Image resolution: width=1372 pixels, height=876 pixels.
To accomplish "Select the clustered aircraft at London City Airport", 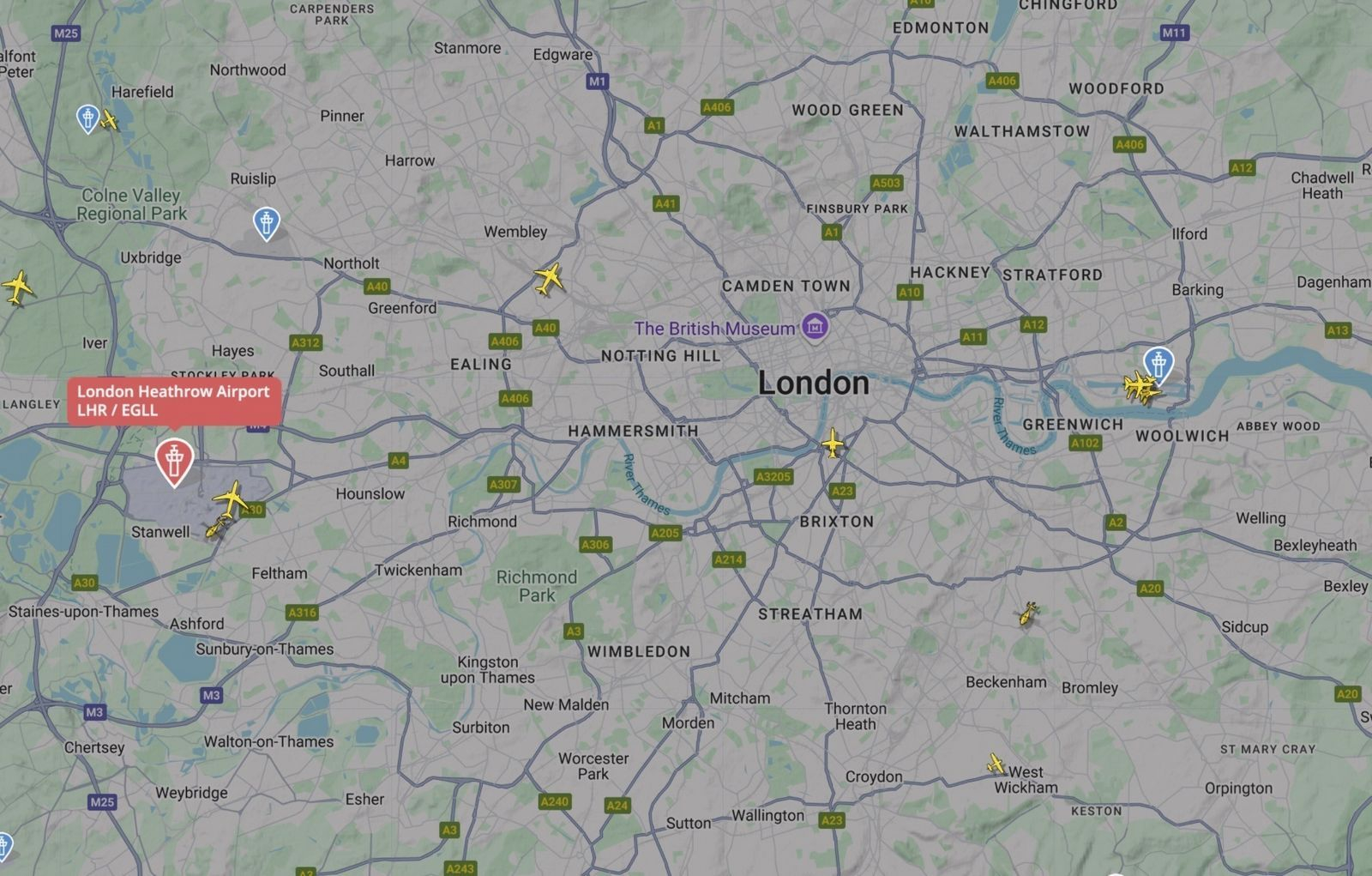I will point(1141,388).
